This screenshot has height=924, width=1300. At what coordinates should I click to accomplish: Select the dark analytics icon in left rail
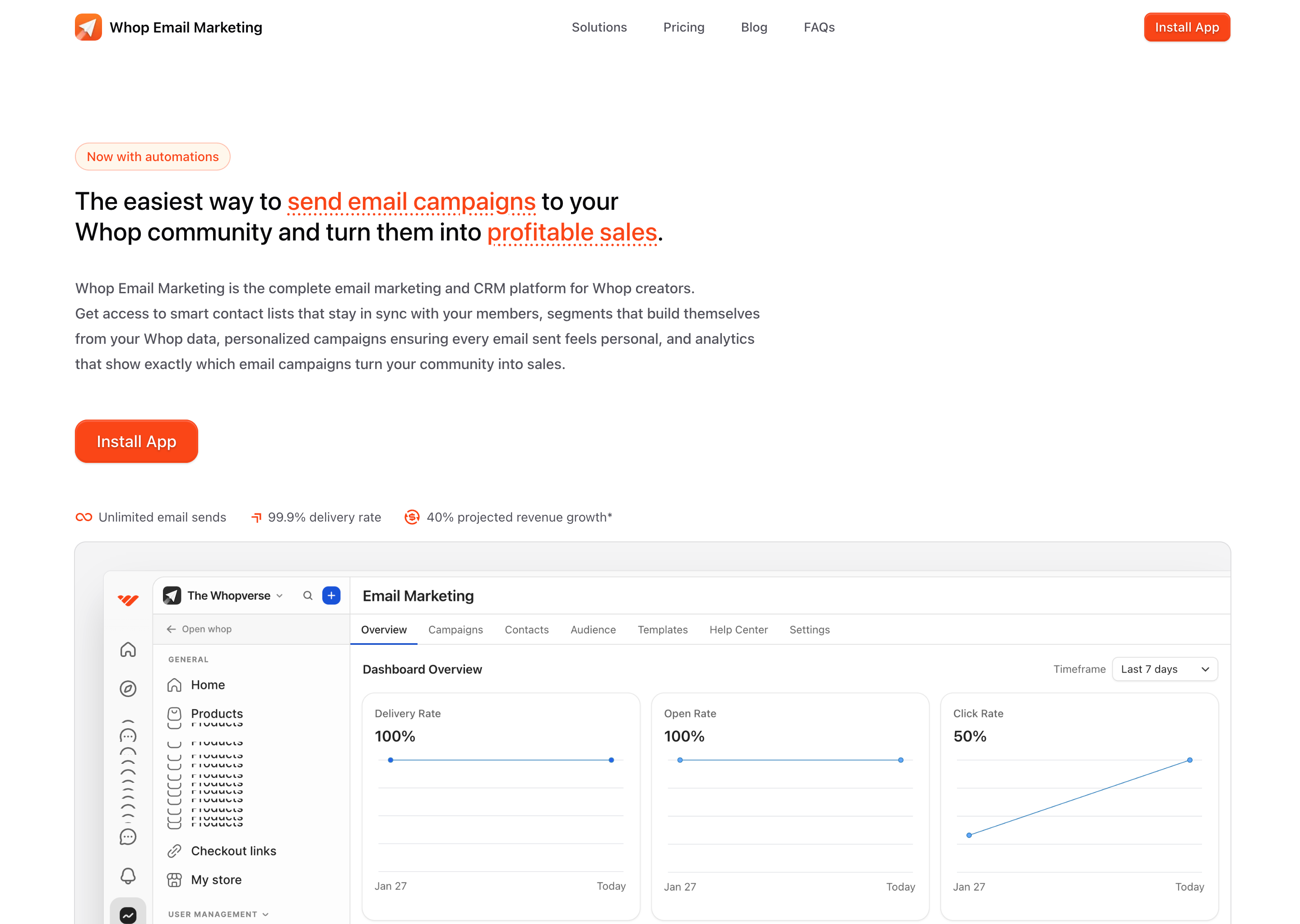[128, 915]
